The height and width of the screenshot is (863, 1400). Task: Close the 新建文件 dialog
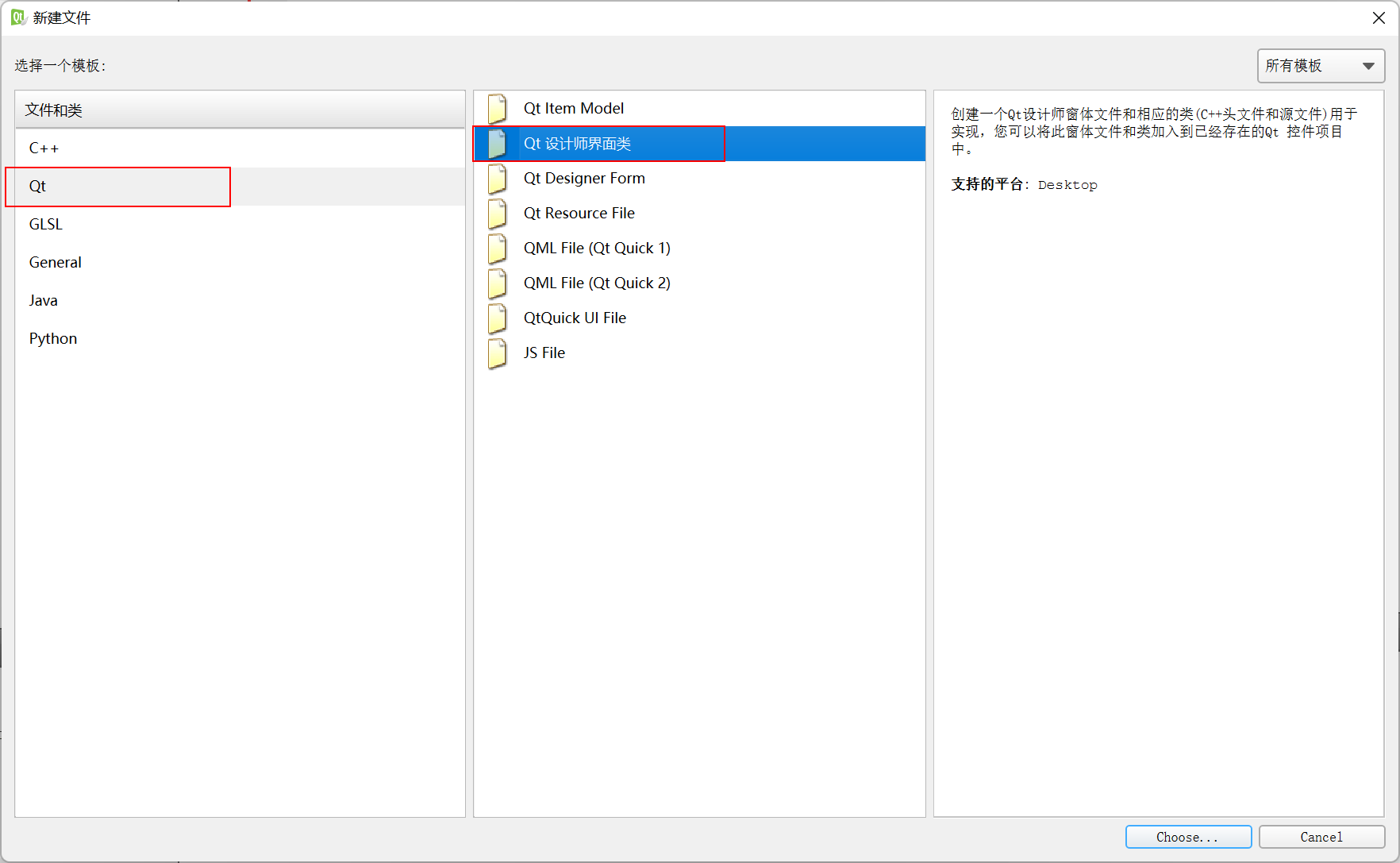pyautogui.click(x=1379, y=18)
